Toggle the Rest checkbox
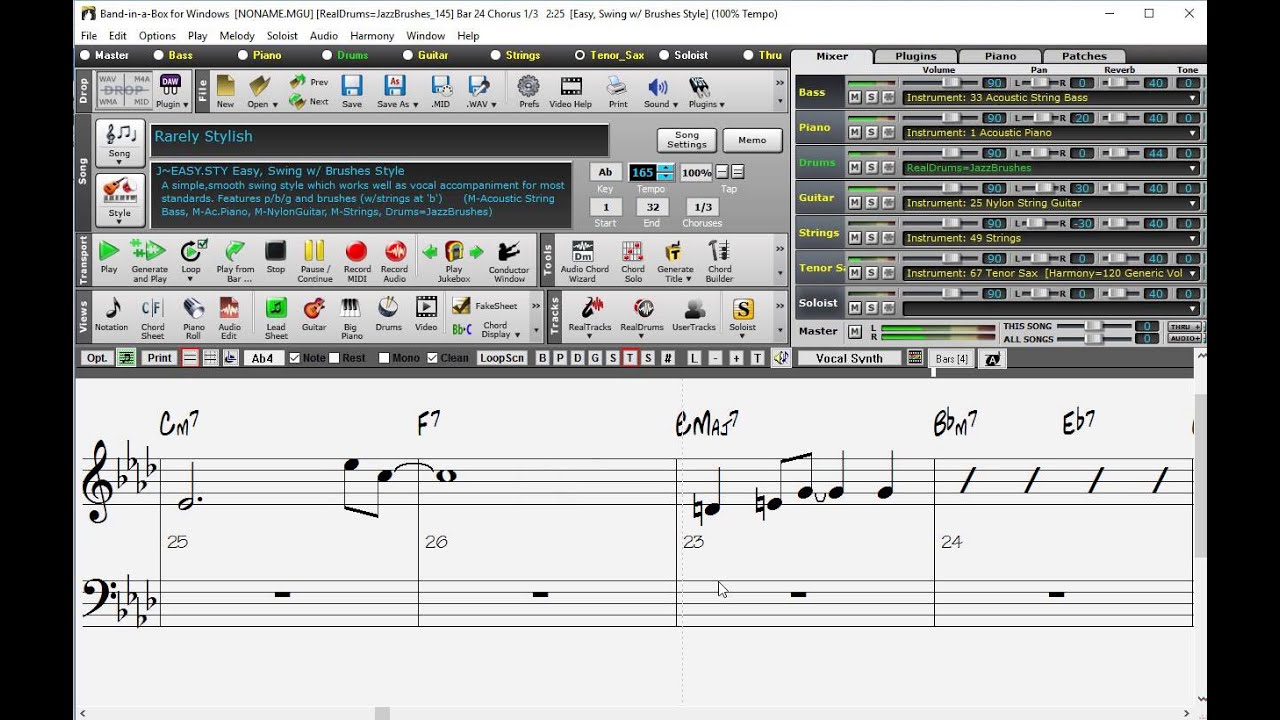The height and width of the screenshot is (720, 1280). (x=335, y=358)
